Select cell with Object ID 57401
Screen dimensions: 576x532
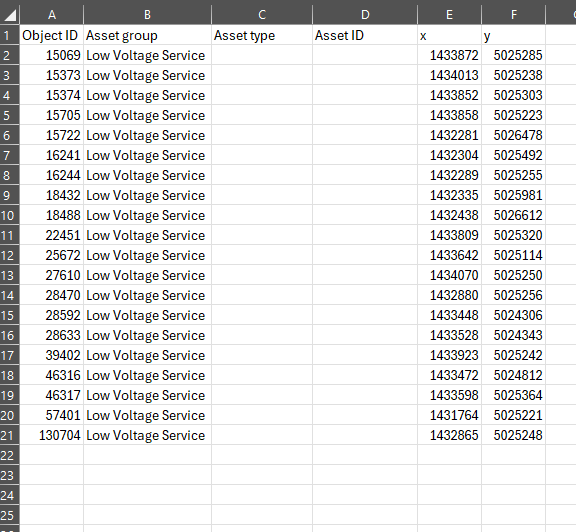(x=51, y=415)
